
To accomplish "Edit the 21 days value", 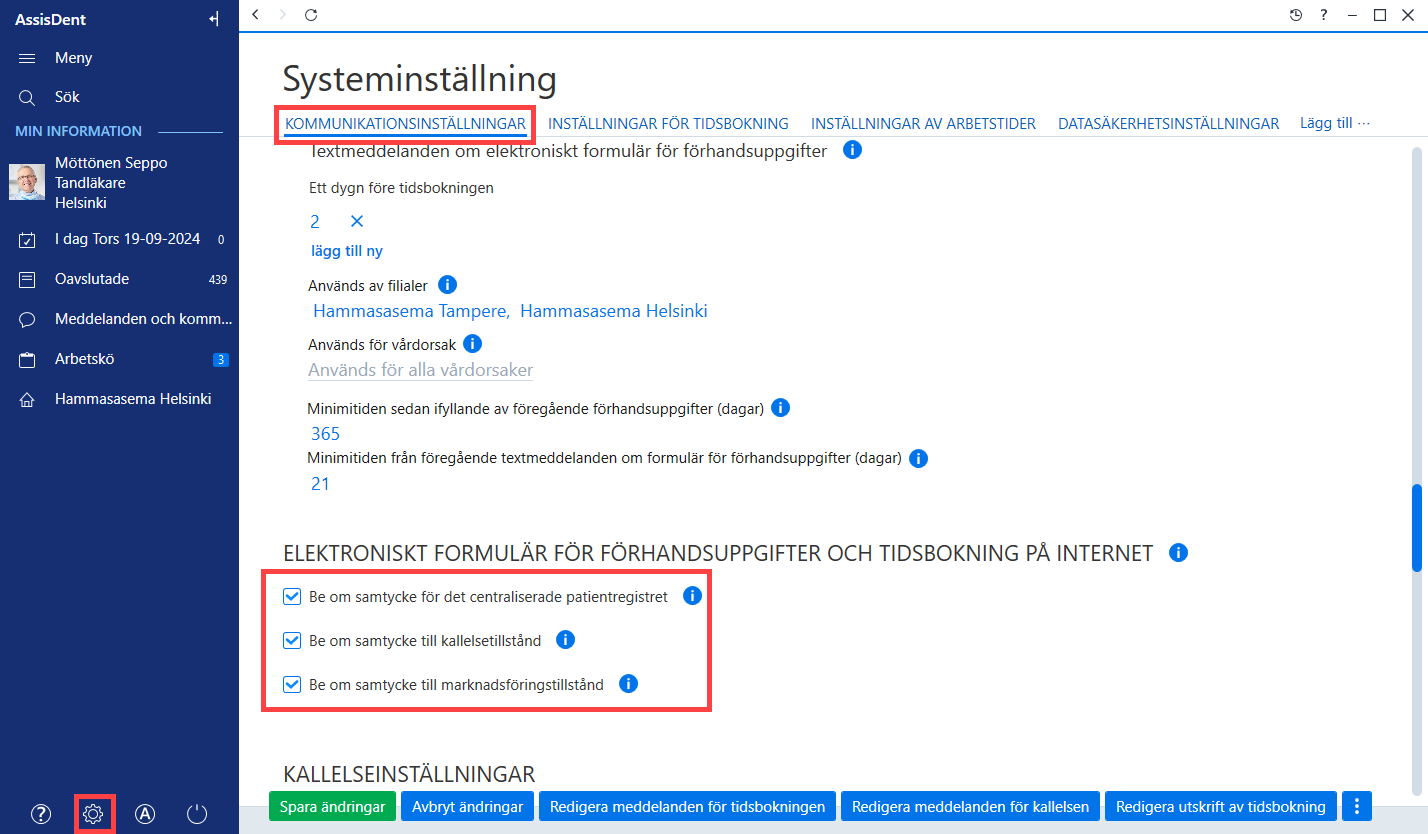I will tap(320, 484).
